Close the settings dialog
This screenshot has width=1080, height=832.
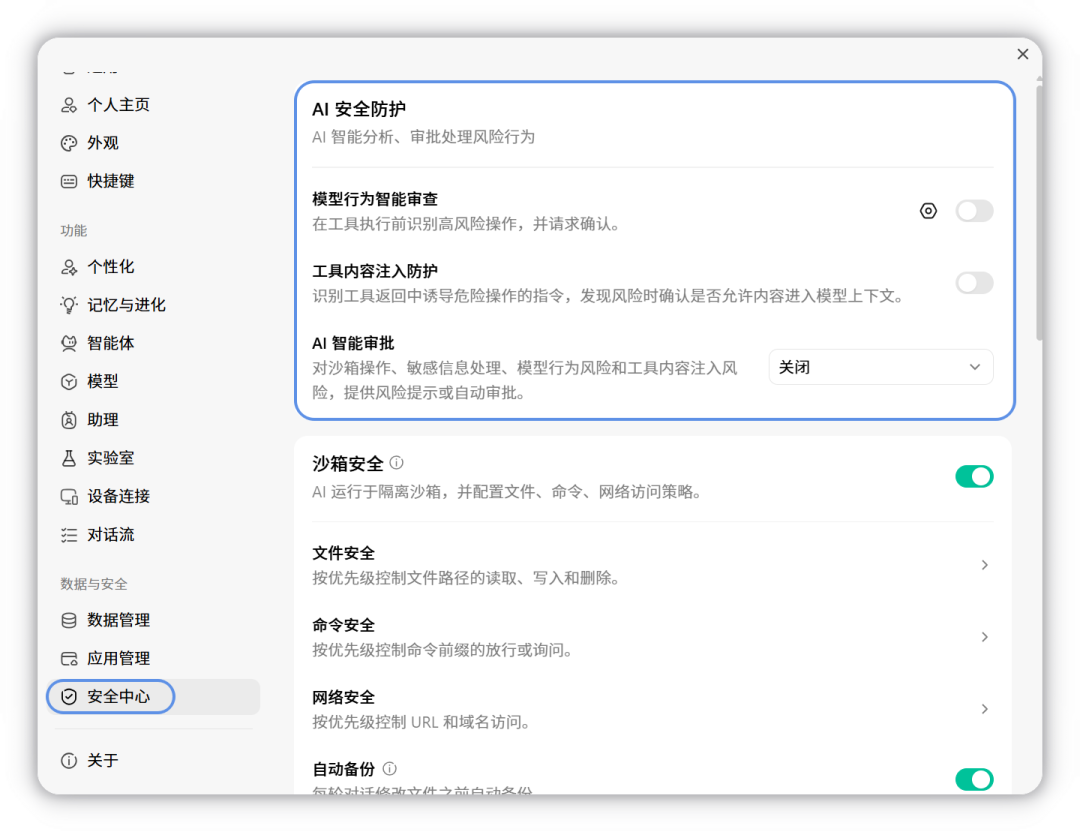(x=1023, y=54)
